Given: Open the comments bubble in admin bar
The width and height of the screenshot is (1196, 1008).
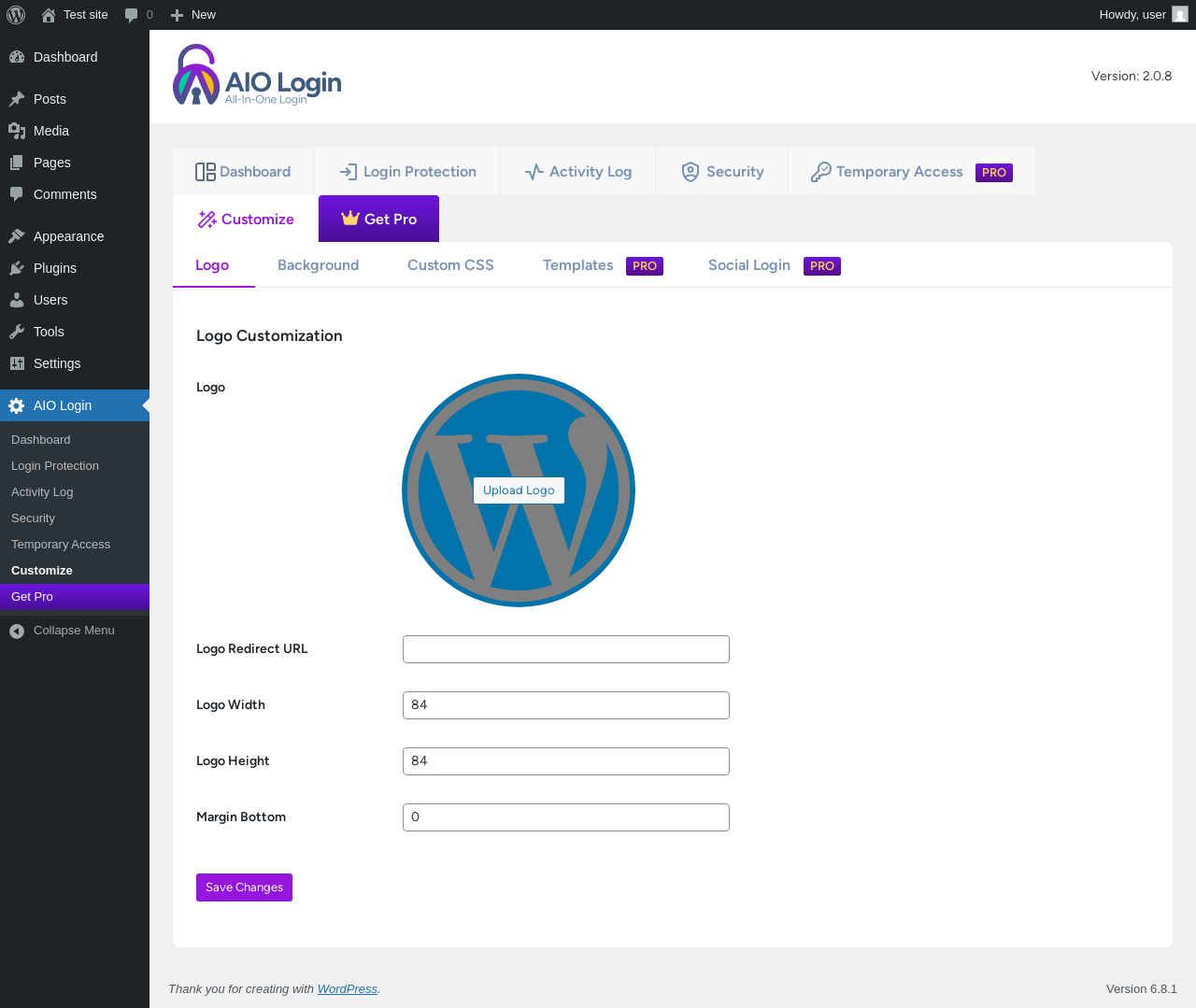Looking at the screenshot, I should click(x=131, y=15).
